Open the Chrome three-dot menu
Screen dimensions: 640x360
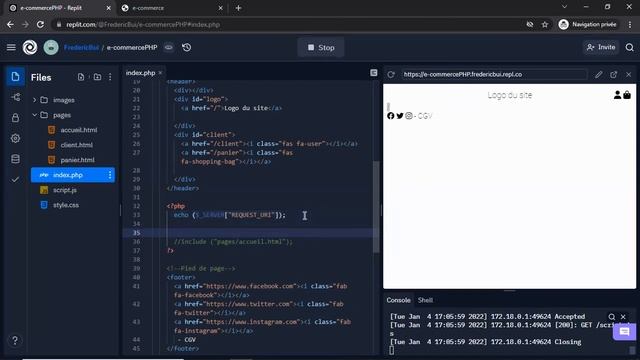click(629, 24)
